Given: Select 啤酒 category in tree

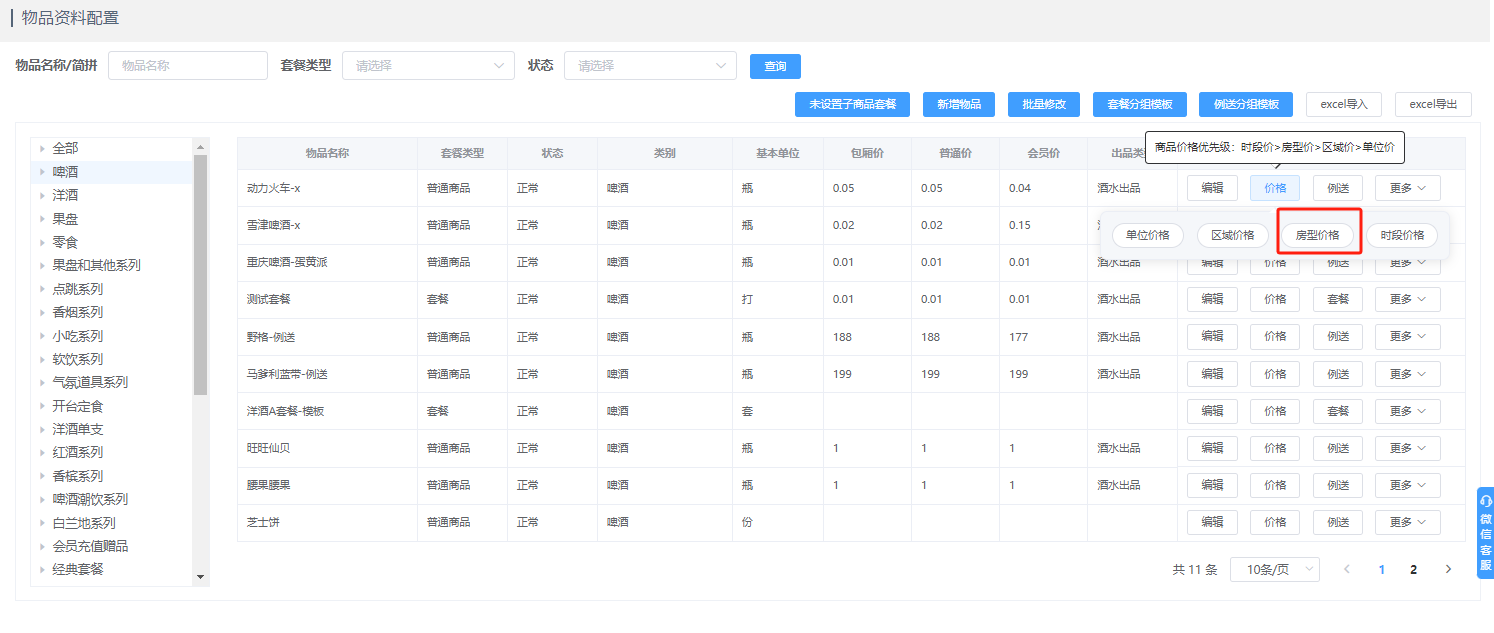Looking at the screenshot, I should (x=65, y=171).
